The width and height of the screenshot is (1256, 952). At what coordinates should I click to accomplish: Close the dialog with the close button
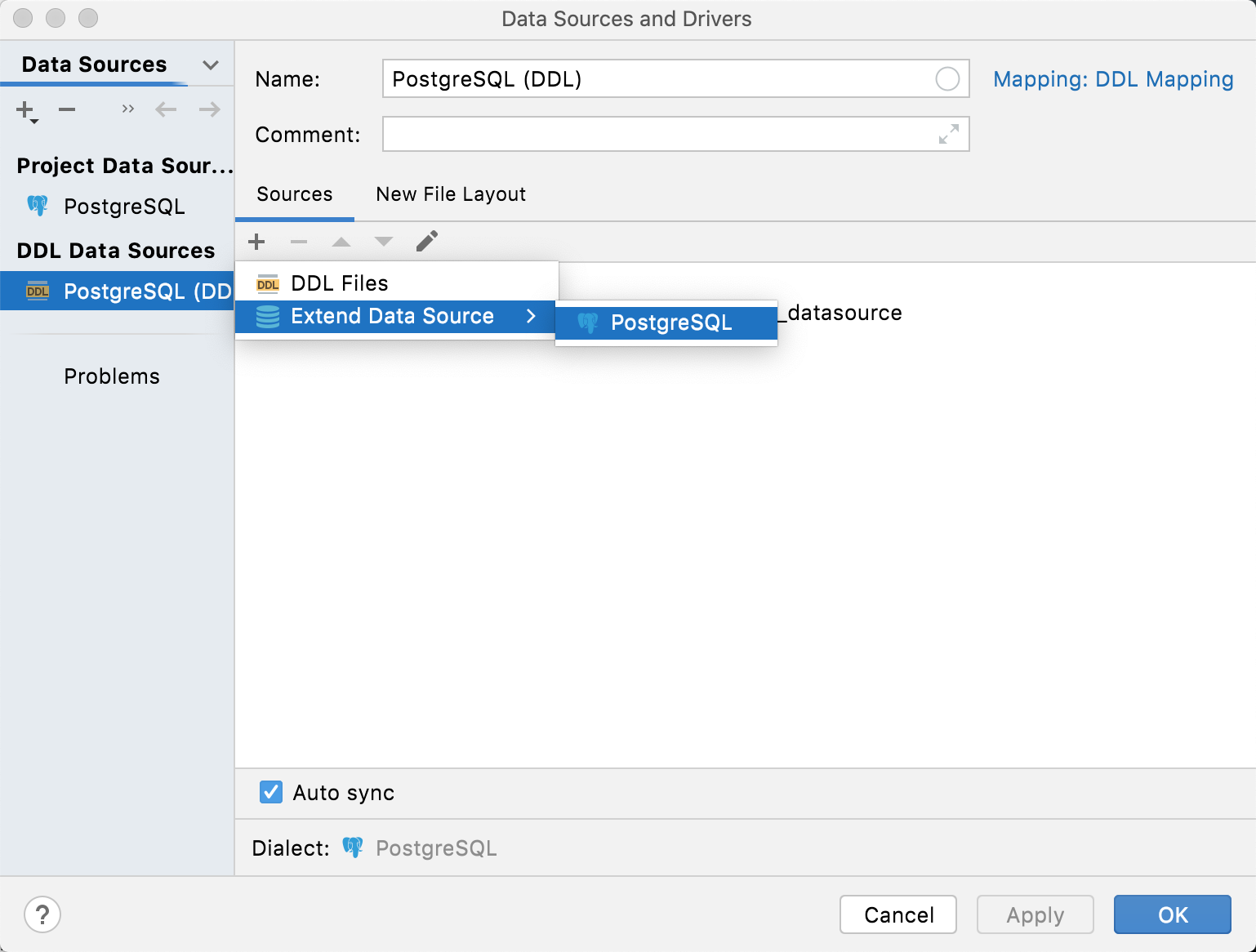(23, 18)
